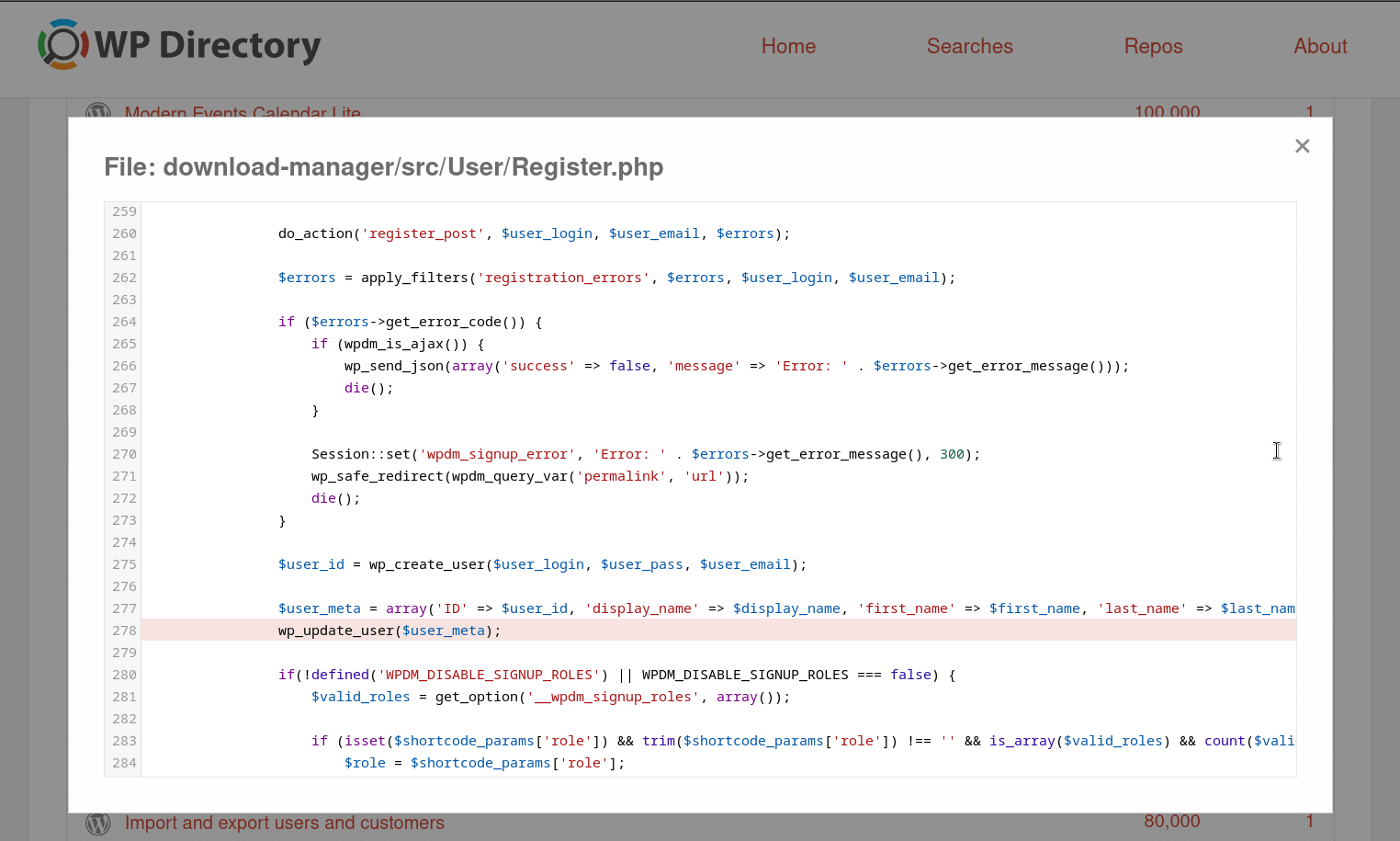Close the Register.php file viewer modal
The width and height of the screenshot is (1400, 841).
tap(1302, 146)
